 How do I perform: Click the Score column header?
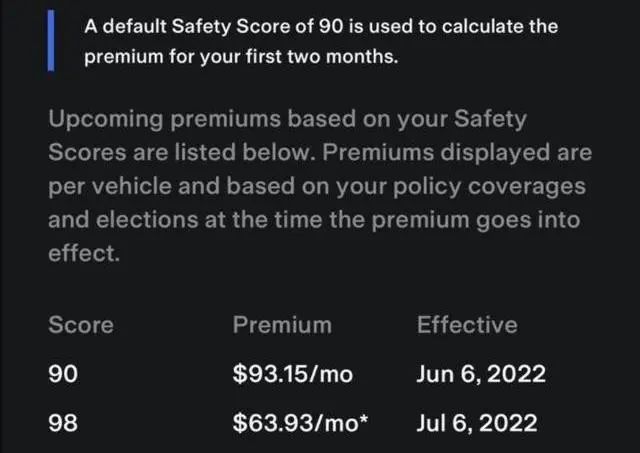tap(81, 325)
